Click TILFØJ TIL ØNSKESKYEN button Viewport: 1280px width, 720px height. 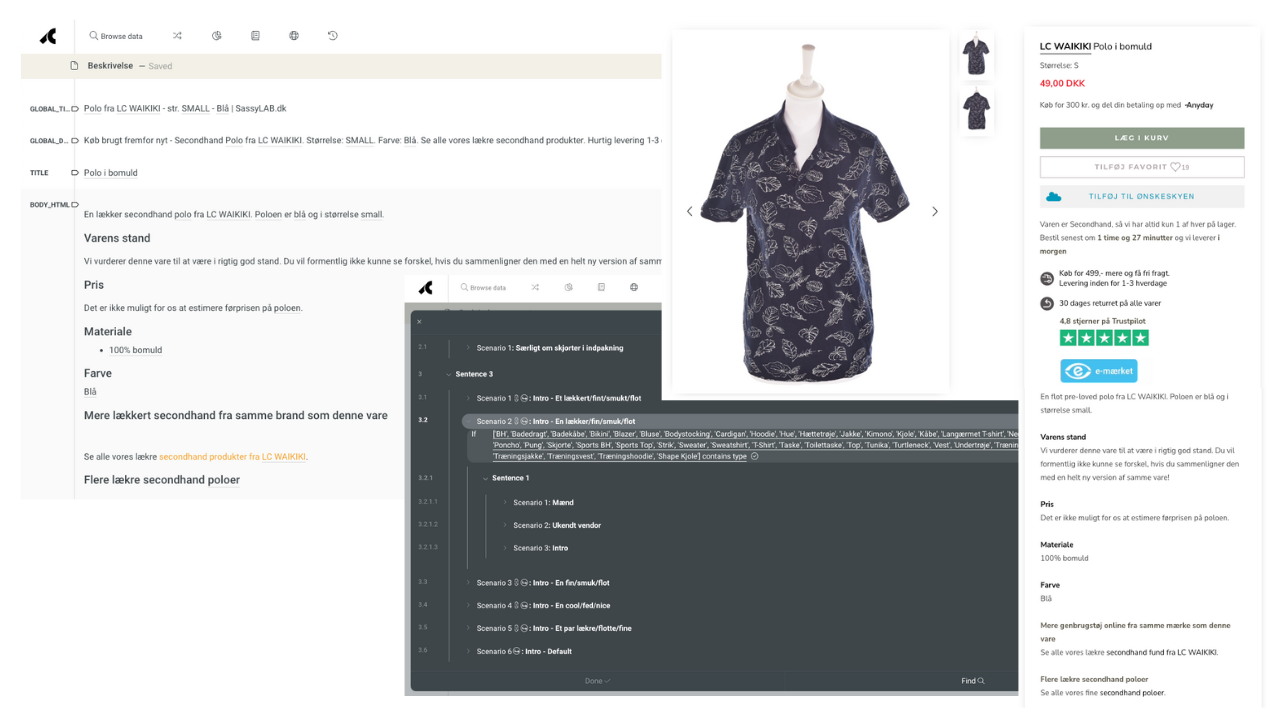[x=1142, y=197]
